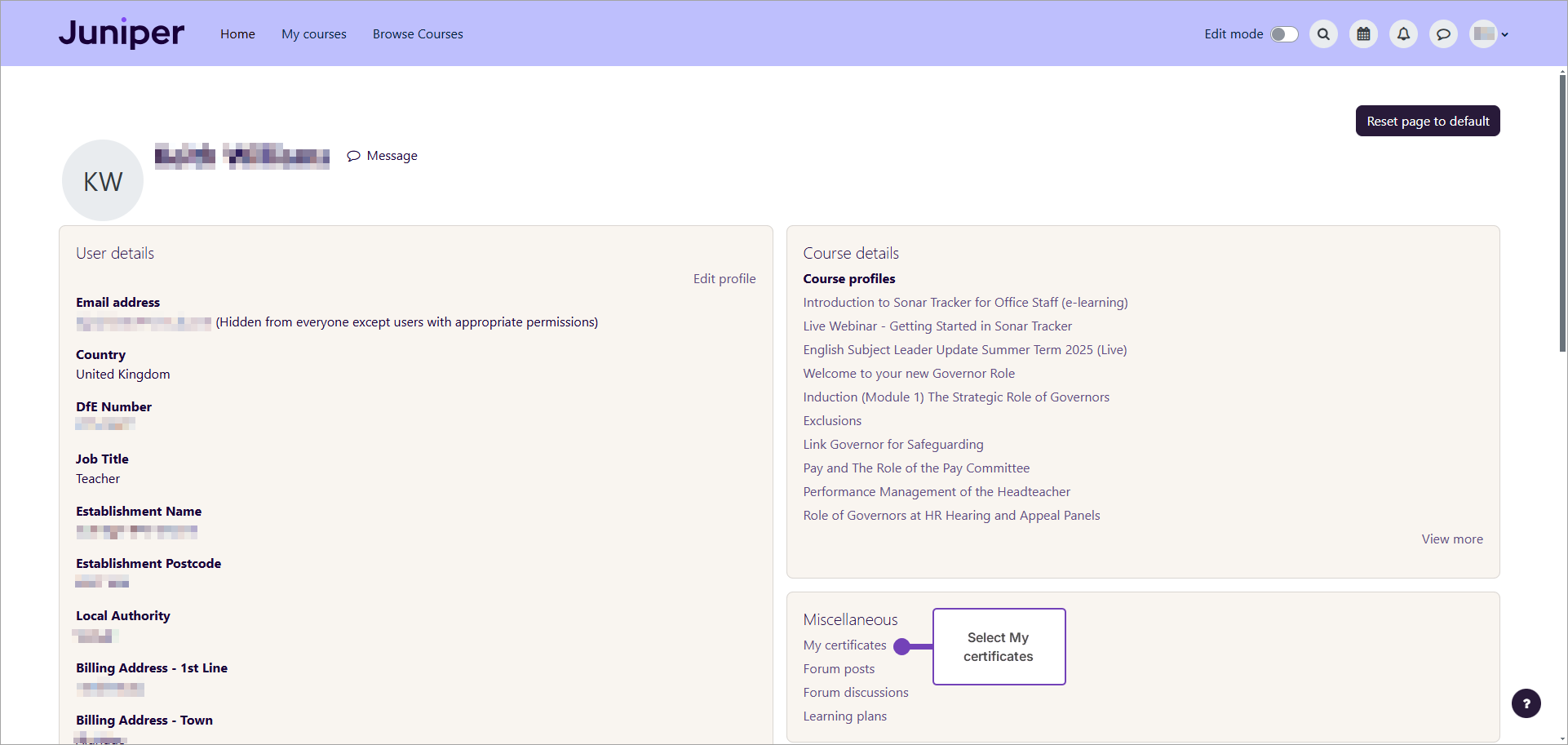This screenshot has width=1568, height=745.
Task: Click the scrollbar down arrow
Action: point(1561,738)
